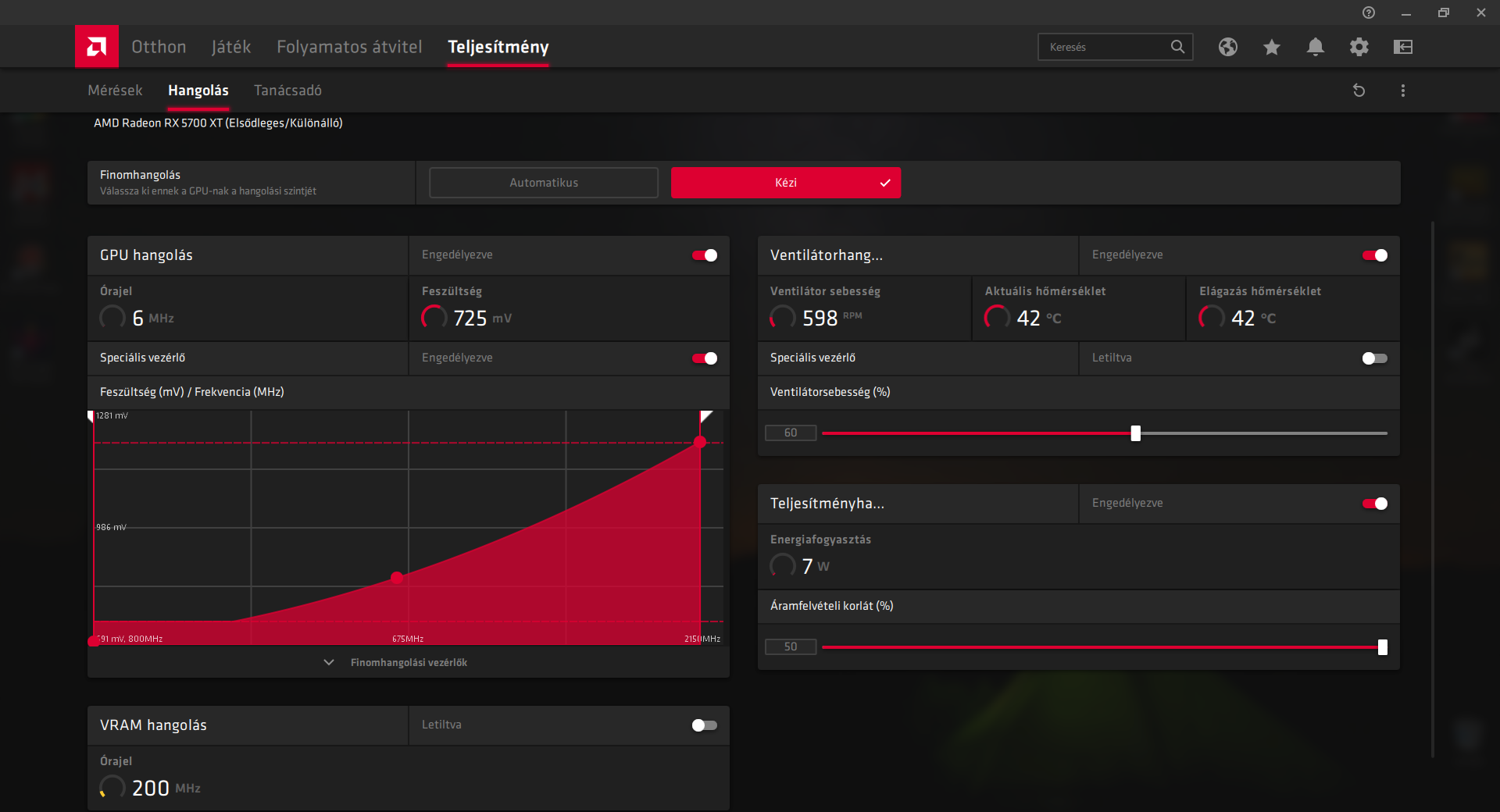Click the reset tuning undo icon
The image size is (1500, 812).
(x=1359, y=91)
